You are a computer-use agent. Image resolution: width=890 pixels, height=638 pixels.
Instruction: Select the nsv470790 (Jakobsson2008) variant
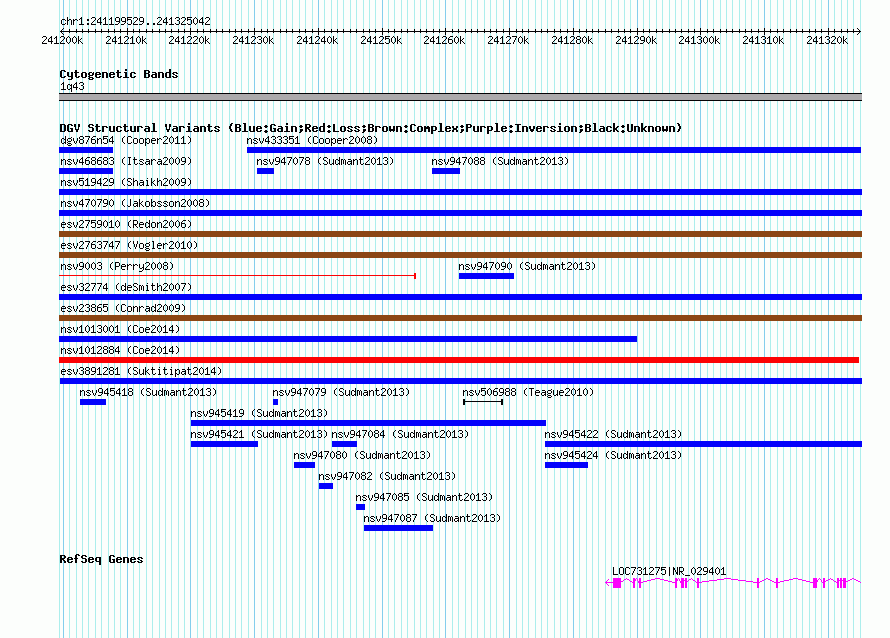135,203
